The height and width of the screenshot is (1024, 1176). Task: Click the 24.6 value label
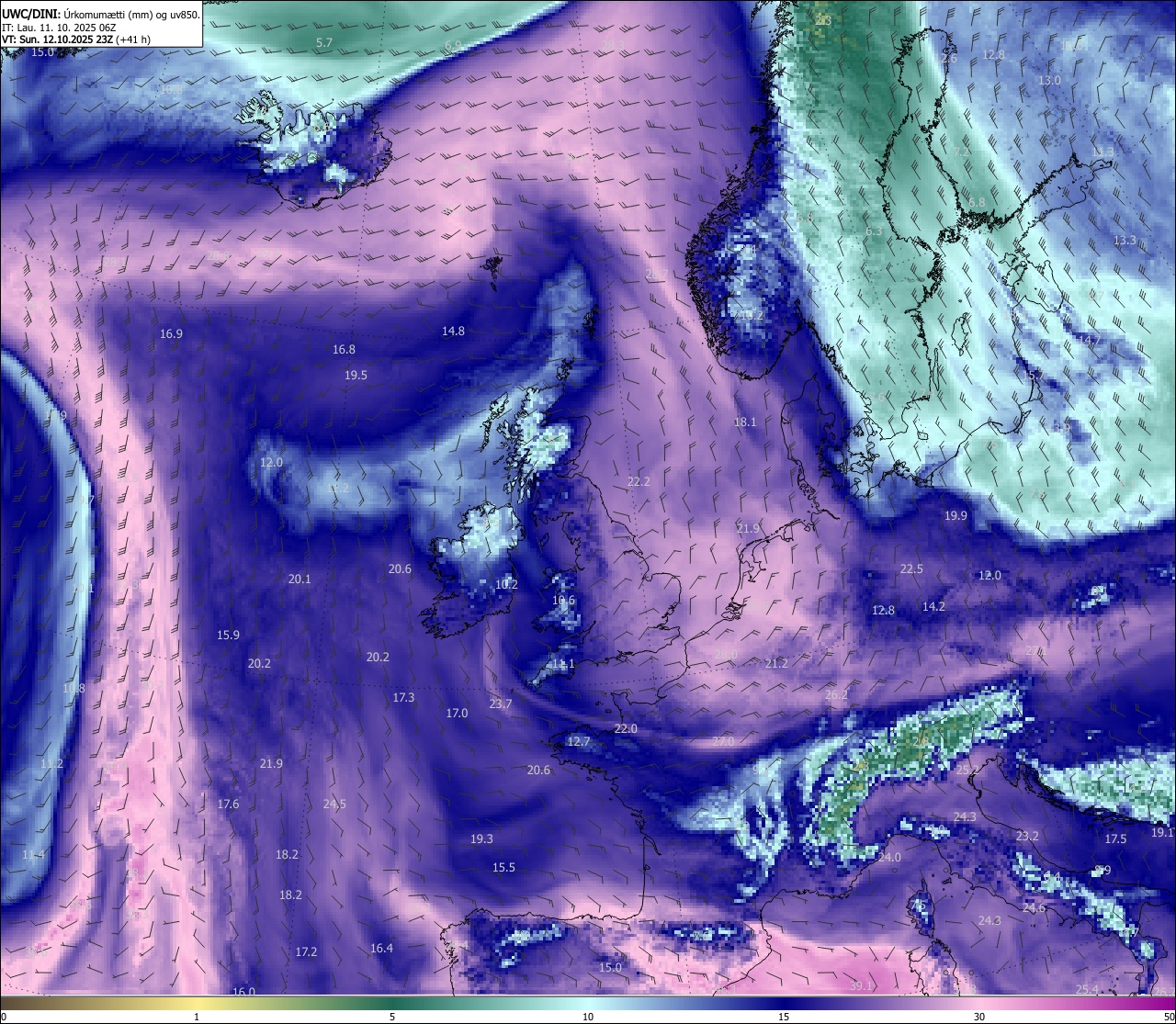pyautogui.click(x=1034, y=908)
